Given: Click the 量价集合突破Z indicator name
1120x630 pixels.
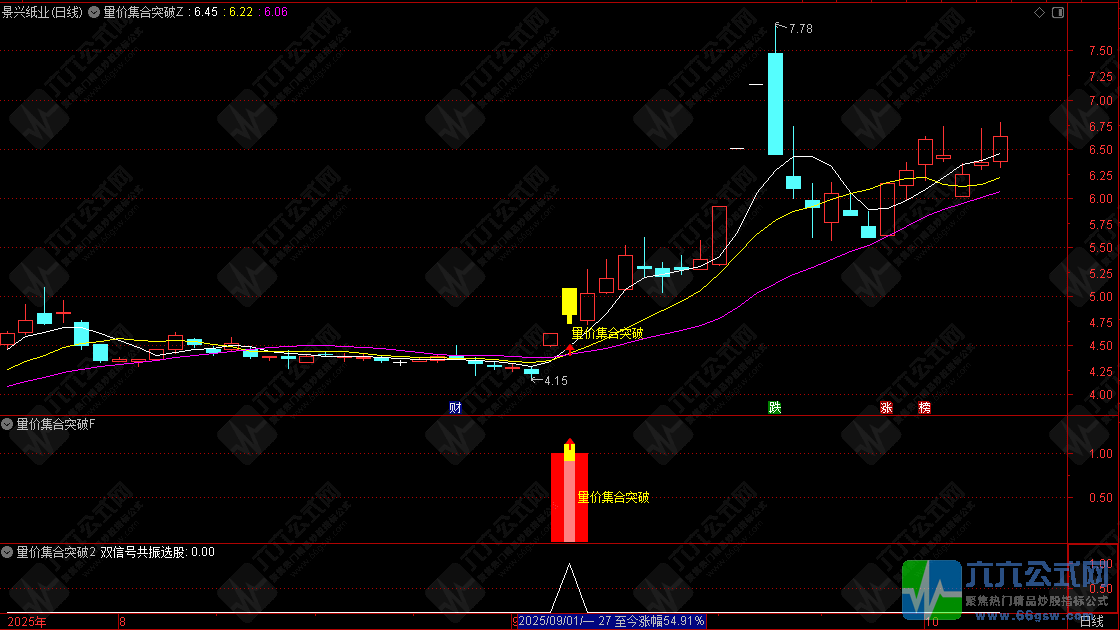Looking at the screenshot, I should click(144, 12).
